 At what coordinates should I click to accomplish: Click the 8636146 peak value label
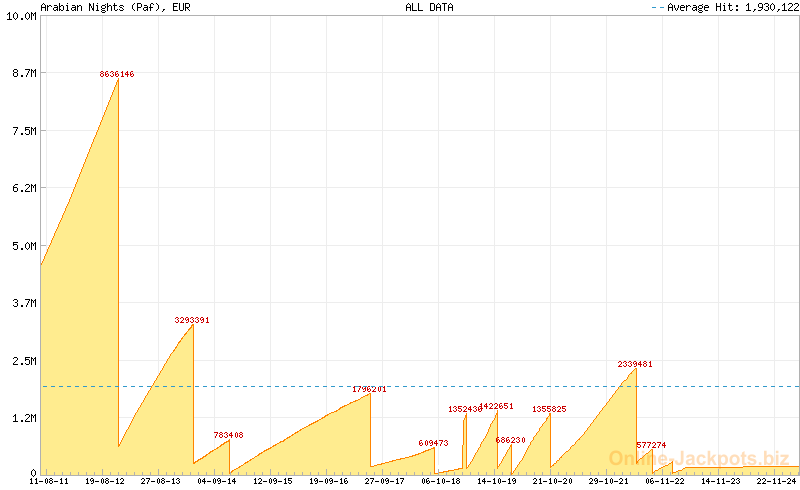pyautogui.click(x=117, y=74)
